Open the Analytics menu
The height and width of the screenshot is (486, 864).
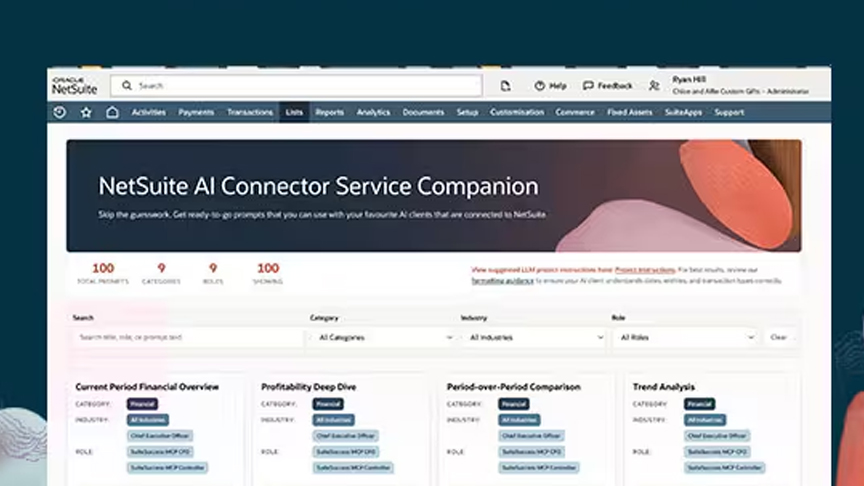[x=373, y=112]
